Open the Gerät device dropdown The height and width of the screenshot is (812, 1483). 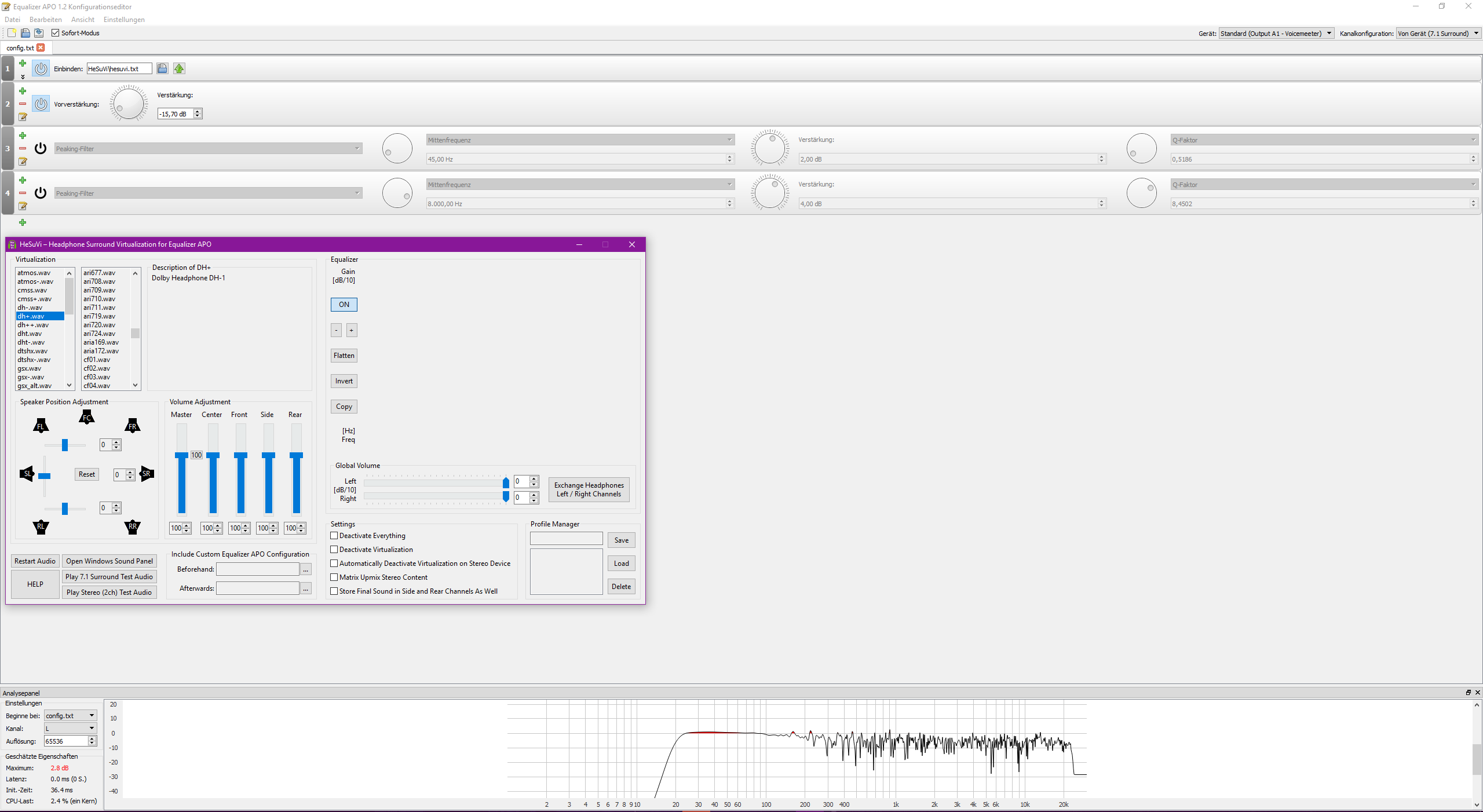(1276, 34)
